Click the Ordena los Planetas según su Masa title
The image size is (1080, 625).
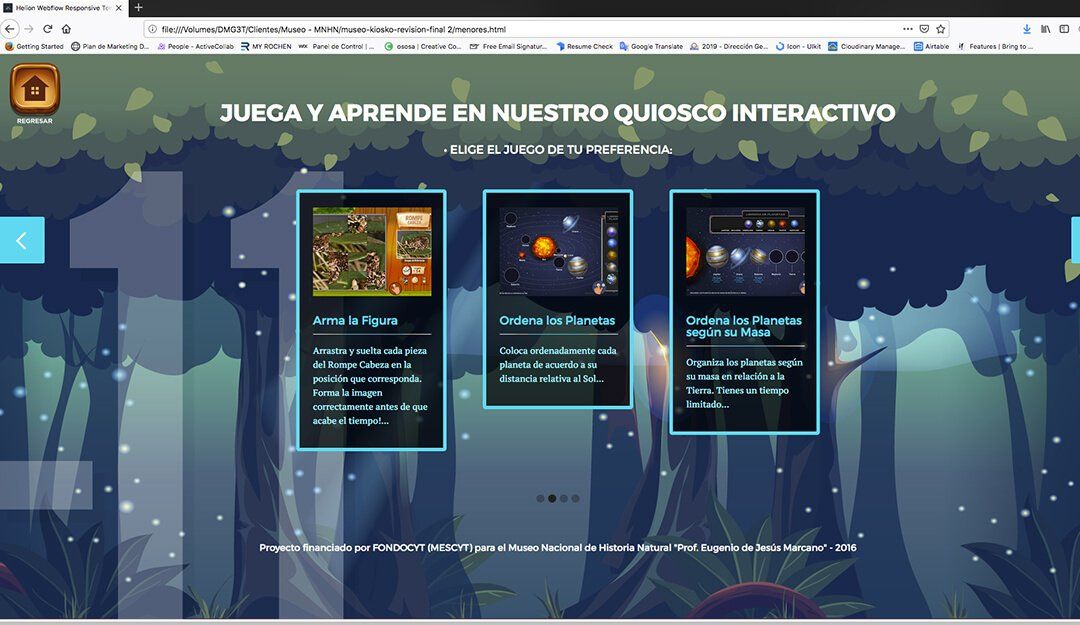(743, 326)
